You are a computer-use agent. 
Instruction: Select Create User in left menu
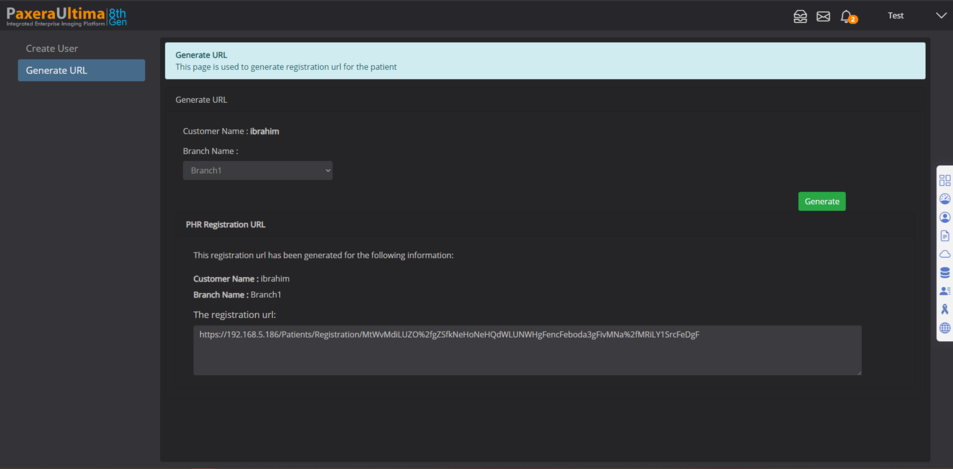coord(52,48)
